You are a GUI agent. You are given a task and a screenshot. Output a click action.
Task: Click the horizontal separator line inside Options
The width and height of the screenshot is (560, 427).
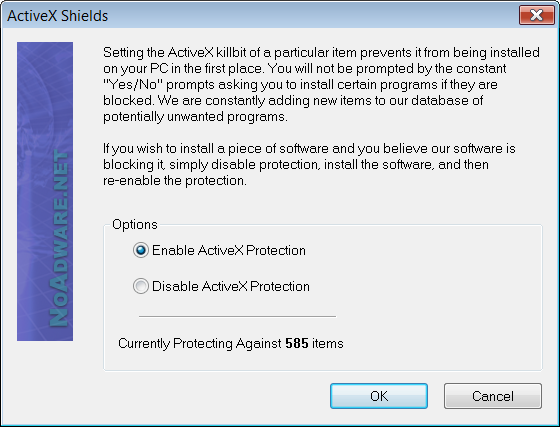(x=237, y=316)
